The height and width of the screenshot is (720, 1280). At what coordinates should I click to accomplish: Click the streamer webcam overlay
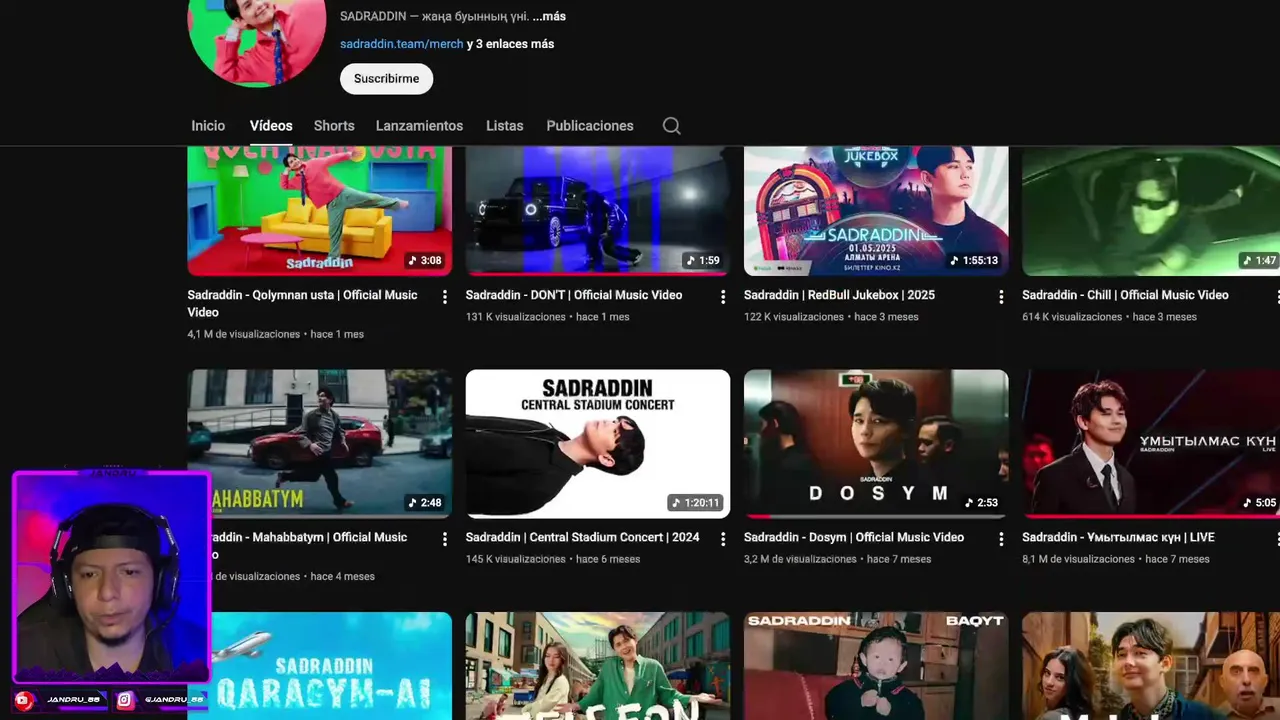click(x=111, y=577)
